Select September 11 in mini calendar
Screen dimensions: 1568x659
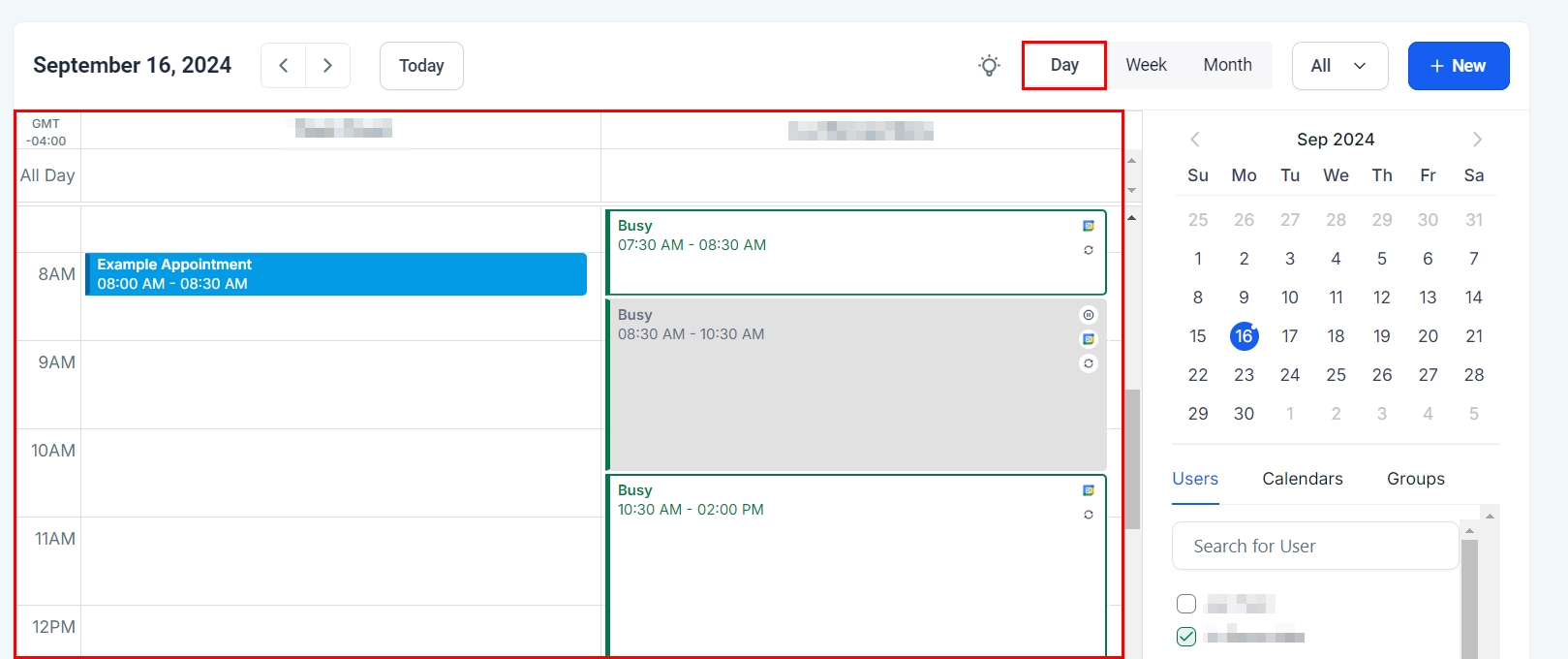pos(1336,298)
